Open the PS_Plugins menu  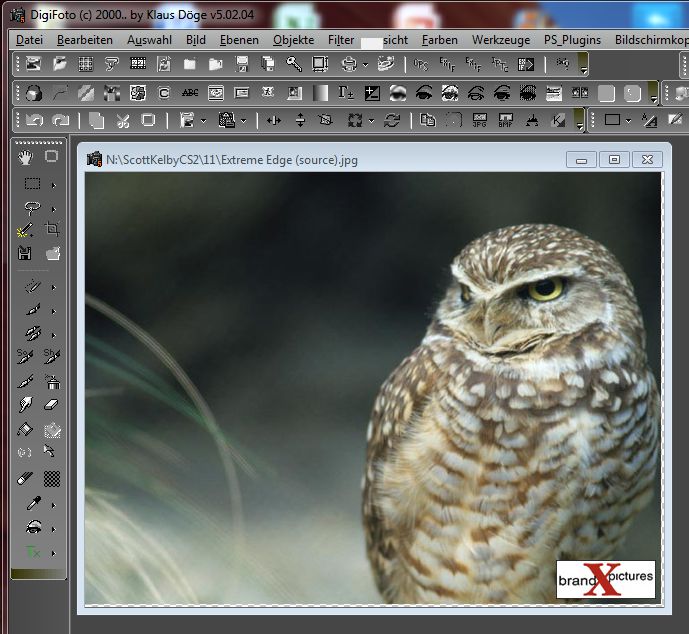572,40
